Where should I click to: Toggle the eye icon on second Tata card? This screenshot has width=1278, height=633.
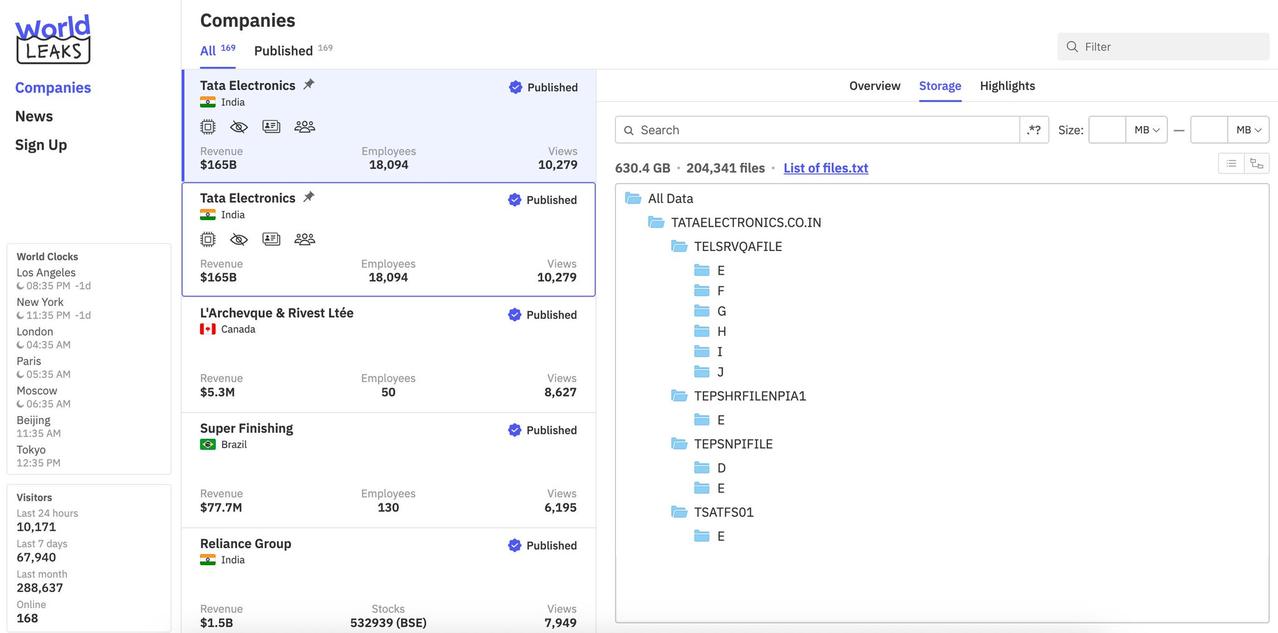pos(239,239)
